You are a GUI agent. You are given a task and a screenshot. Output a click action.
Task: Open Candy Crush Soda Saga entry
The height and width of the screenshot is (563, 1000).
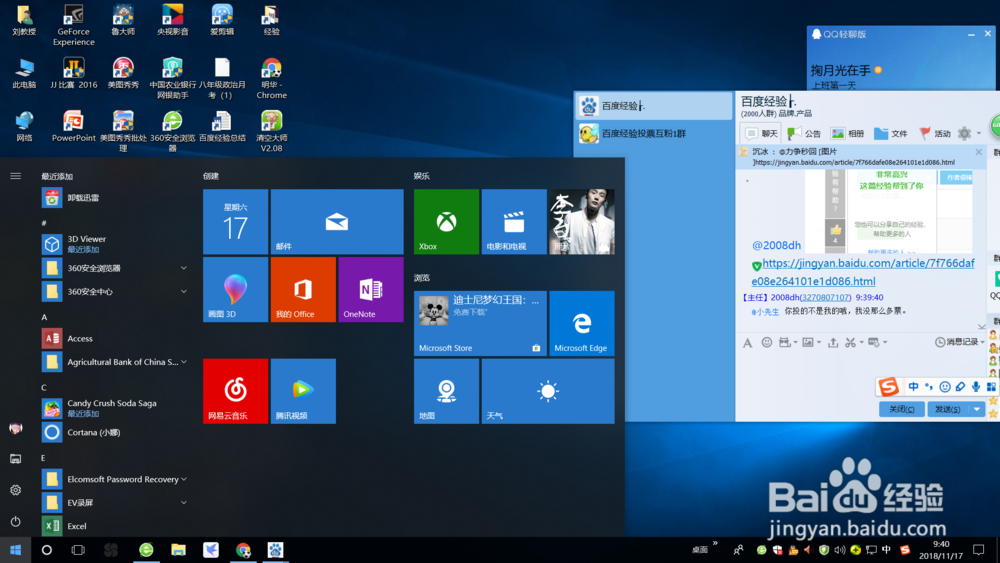coord(115,408)
